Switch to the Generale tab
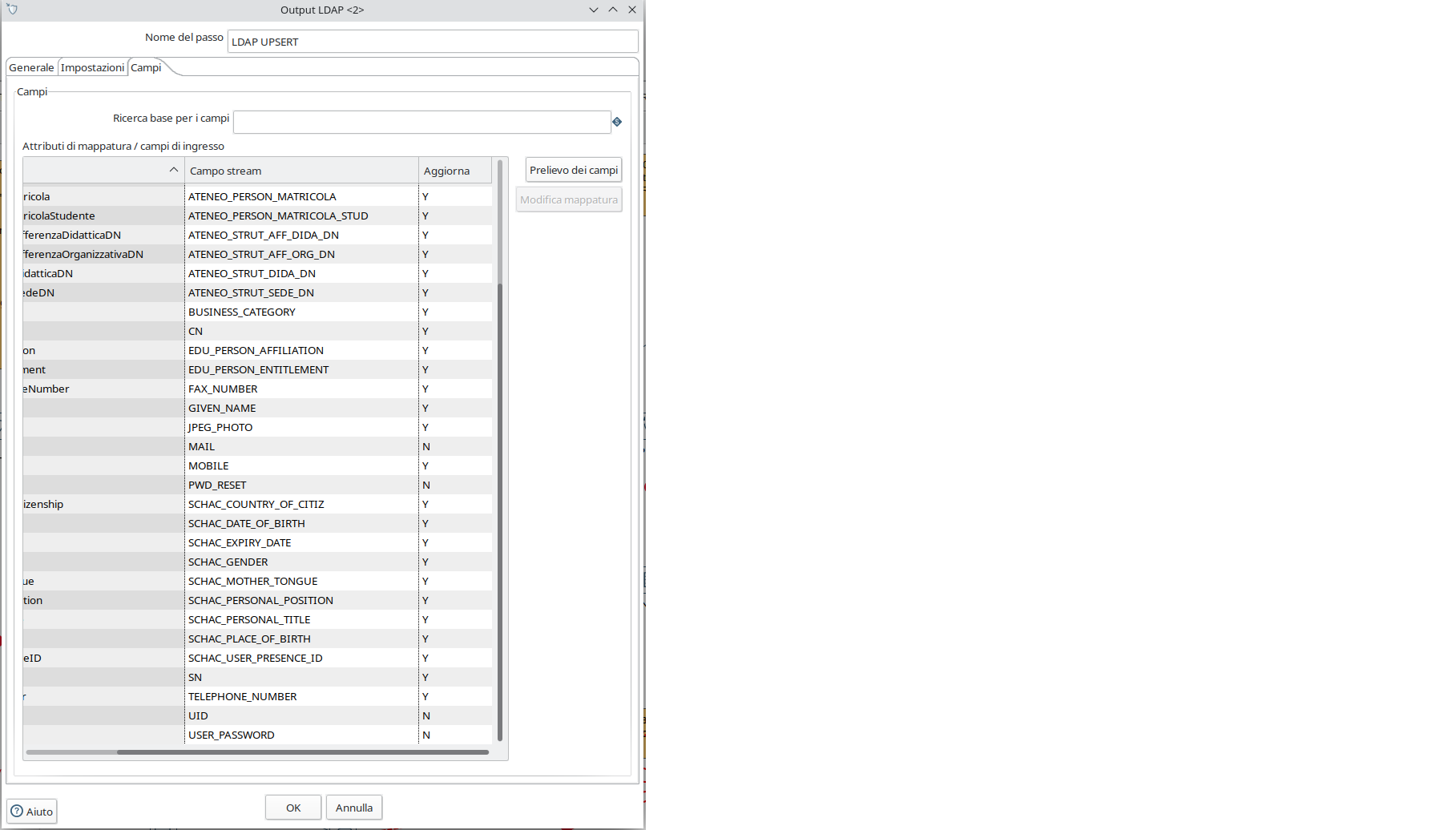 (x=31, y=67)
